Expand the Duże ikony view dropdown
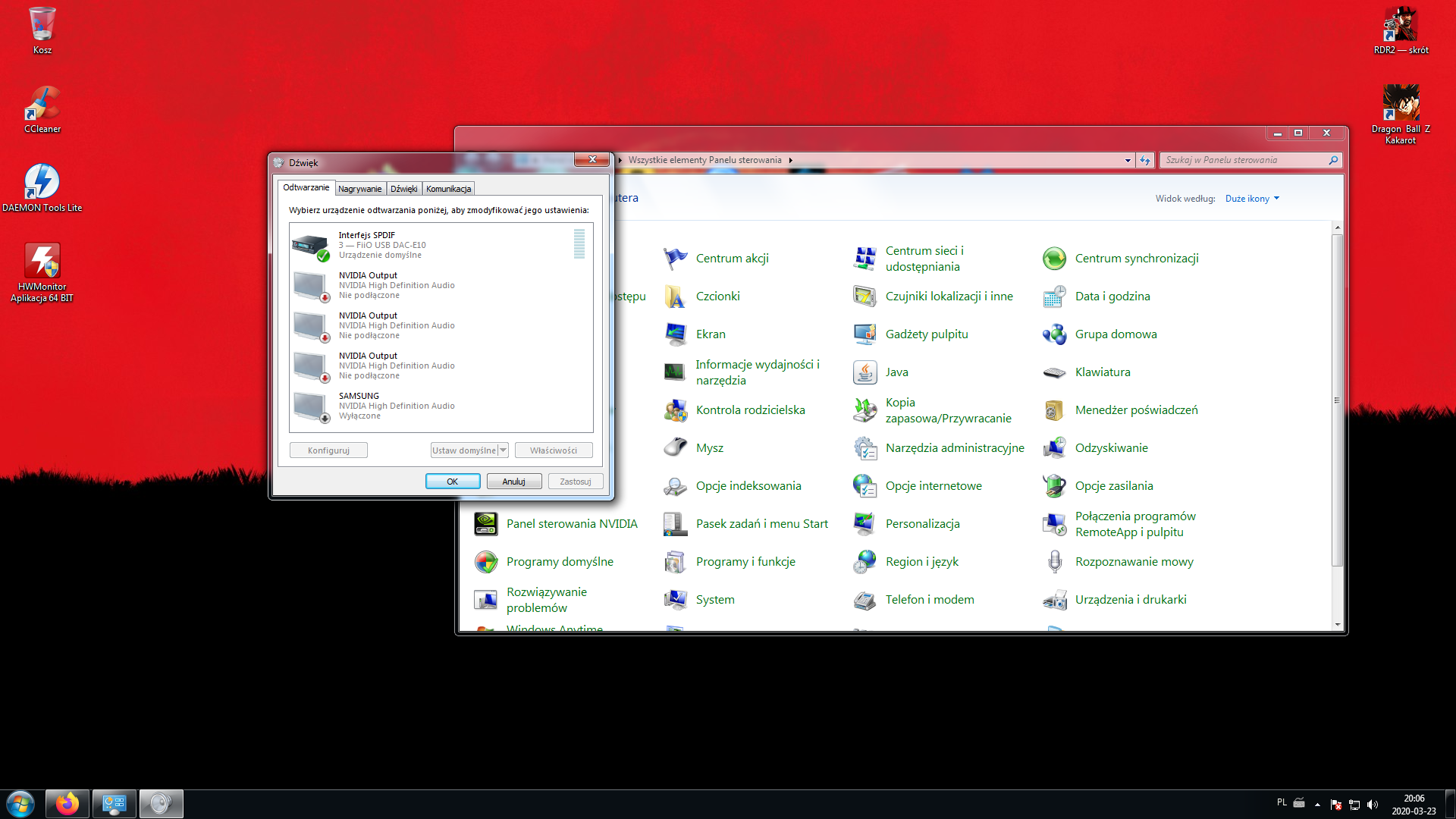This screenshot has height=819, width=1456. click(1252, 199)
